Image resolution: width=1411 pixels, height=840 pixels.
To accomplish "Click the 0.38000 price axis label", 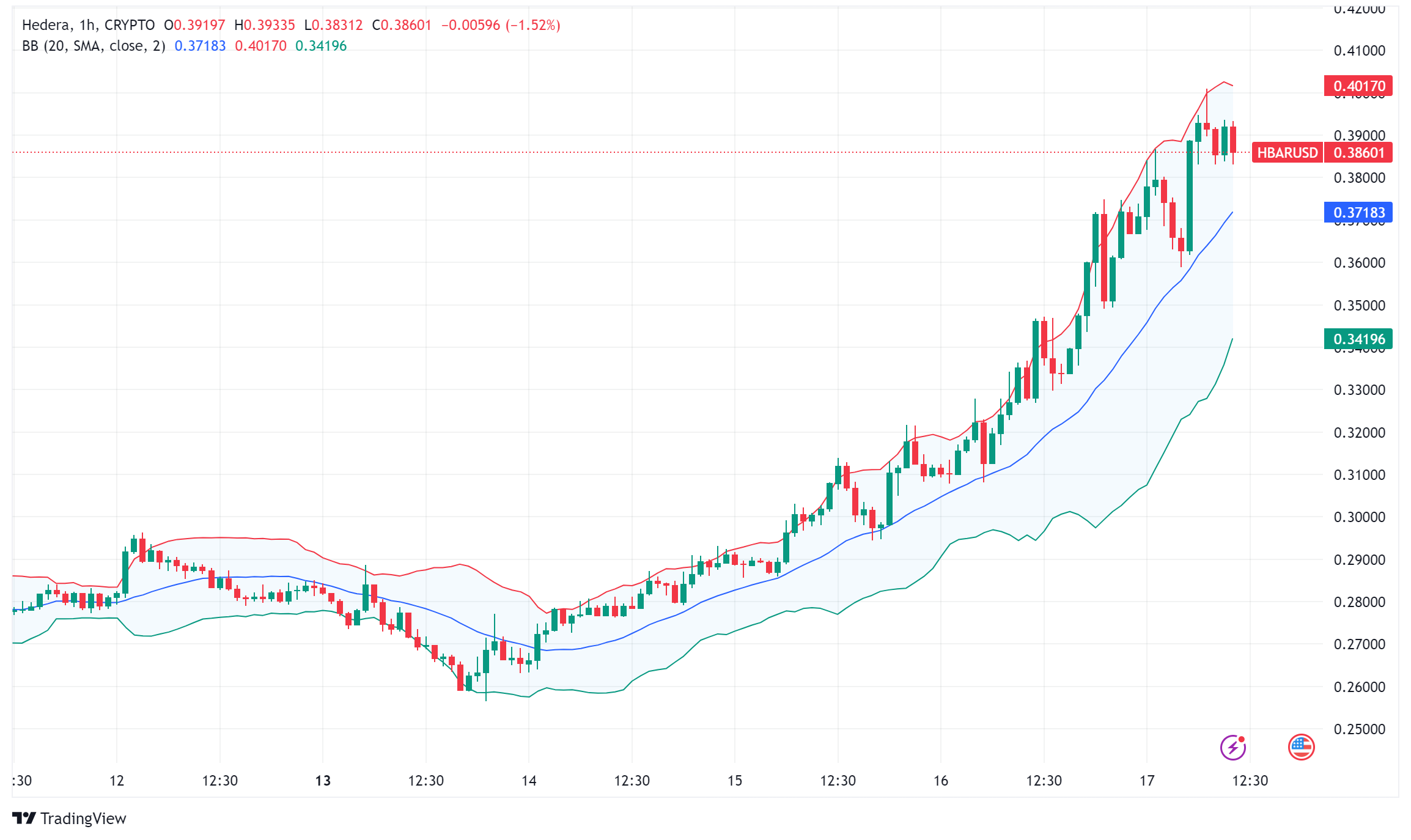I will 1360,178.
